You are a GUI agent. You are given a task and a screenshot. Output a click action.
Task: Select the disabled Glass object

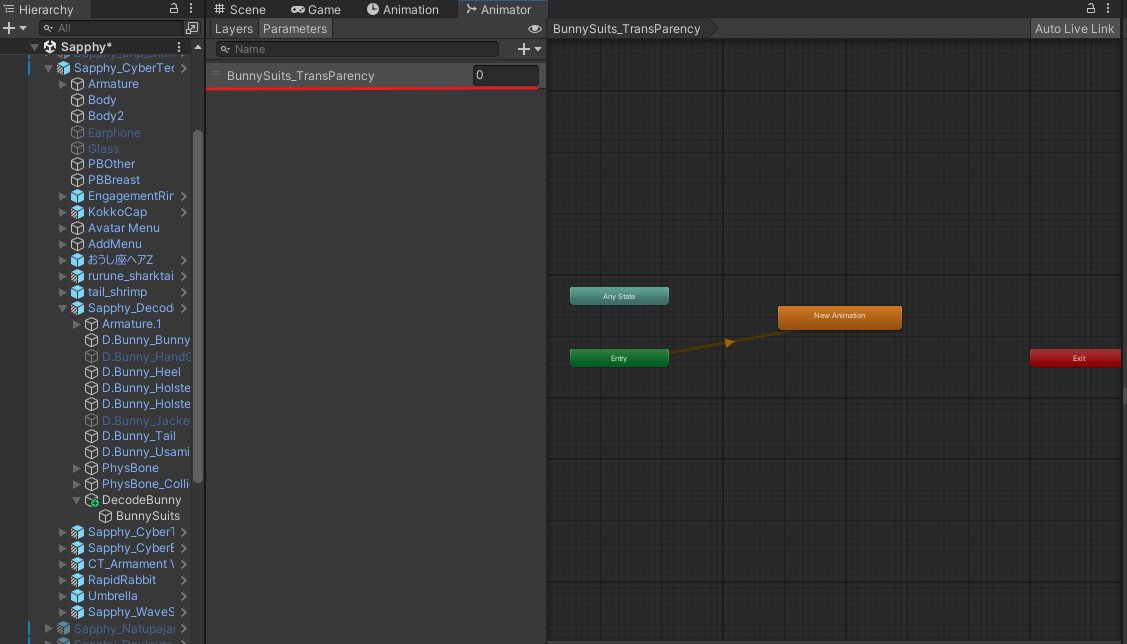[103, 148]
